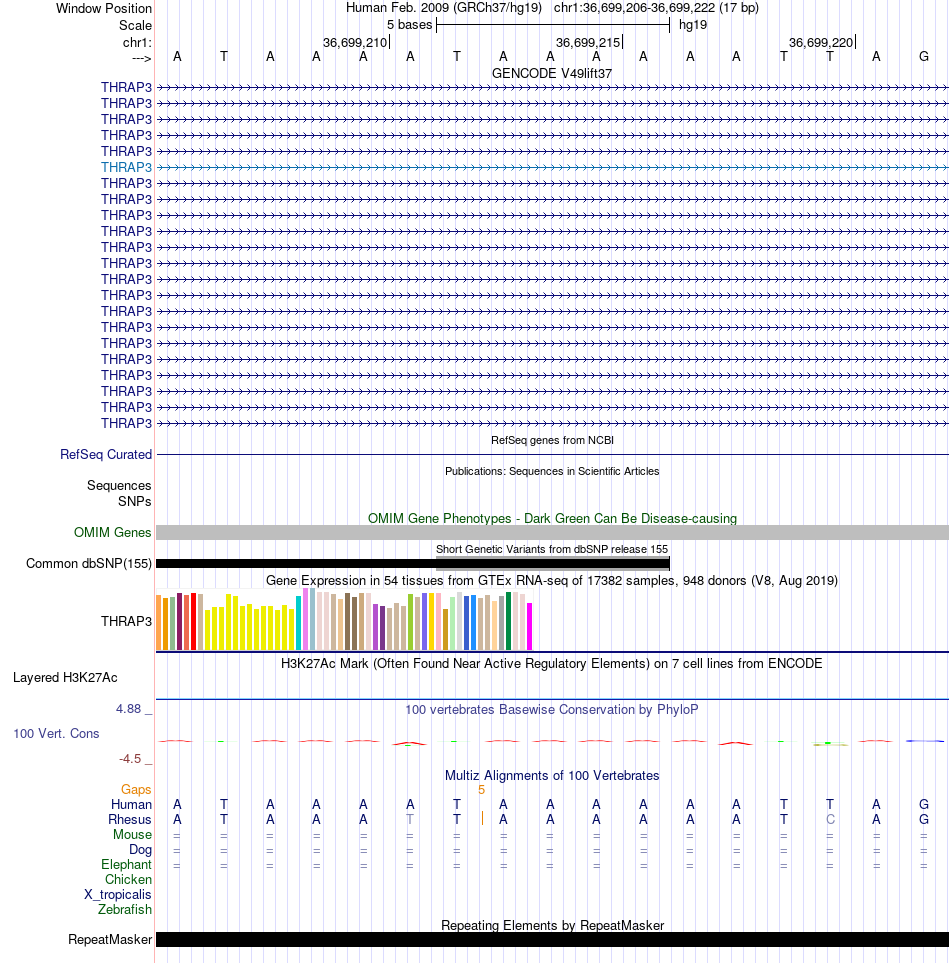Click the Dog alignment row label
Screen dimensions: 950x963
[x=140, y=850]
